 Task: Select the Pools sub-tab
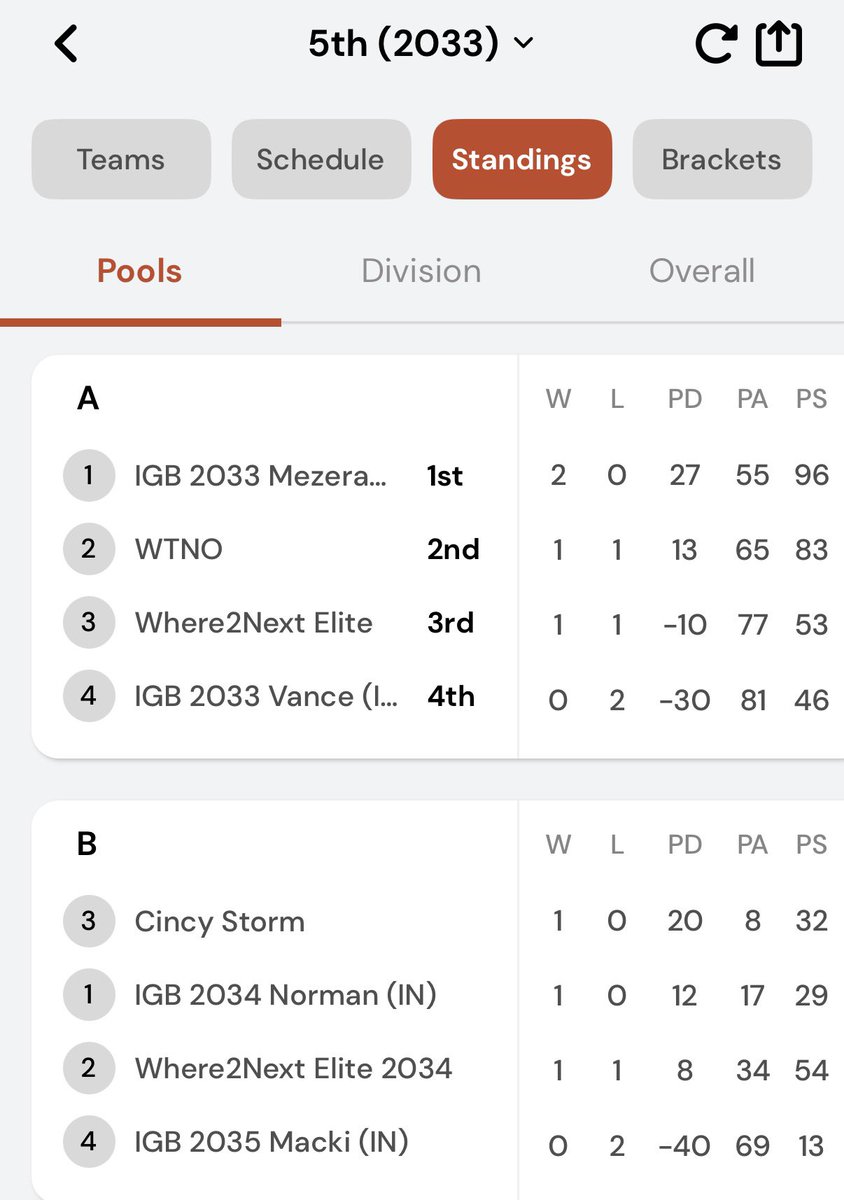(140, 271)
